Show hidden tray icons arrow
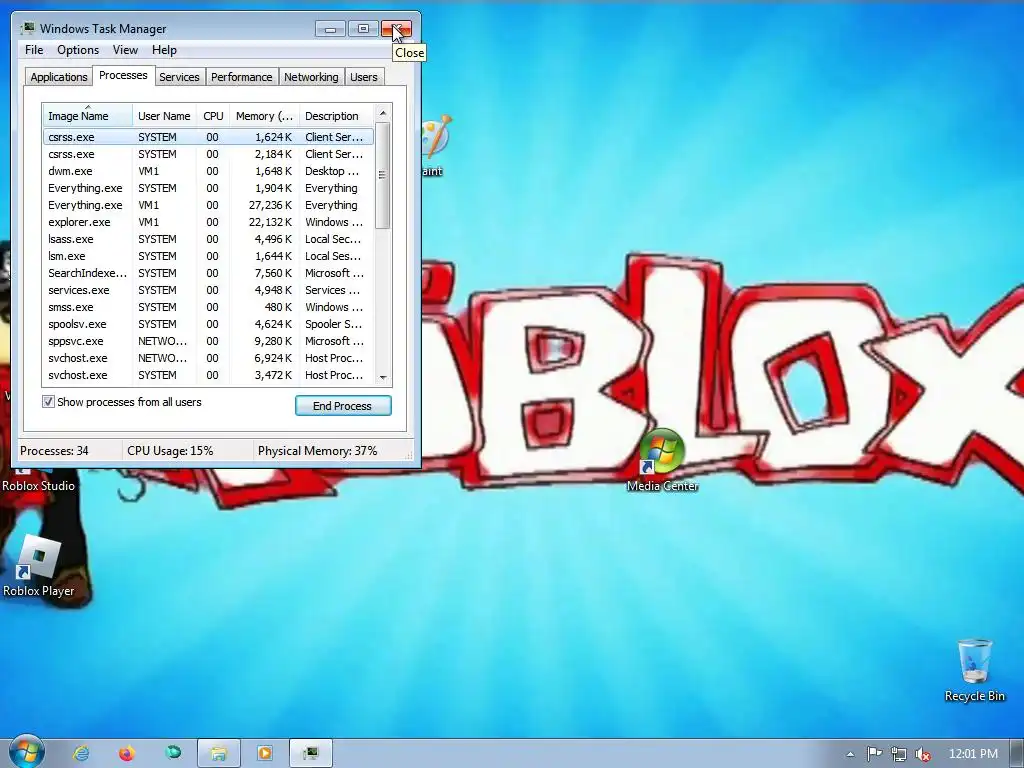The width and height of the screenshot is (1024, 768). click(850, 754)
